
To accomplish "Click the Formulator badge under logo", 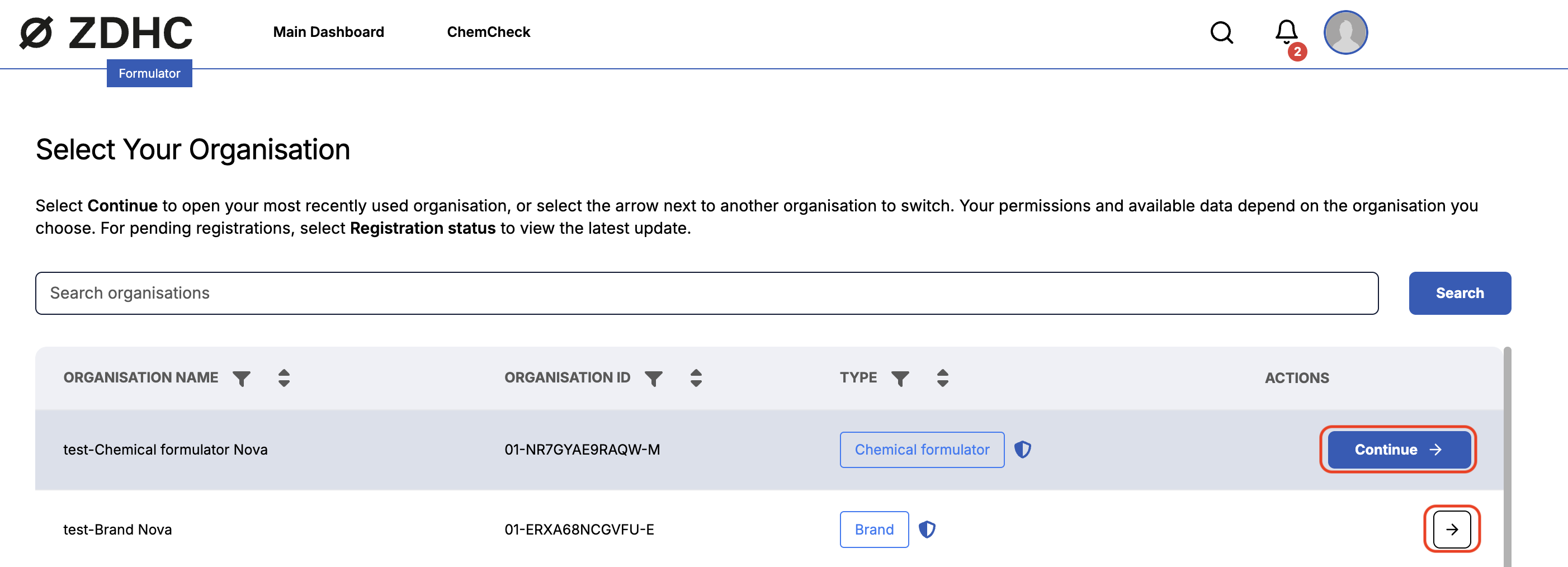I will click(149, 73).
